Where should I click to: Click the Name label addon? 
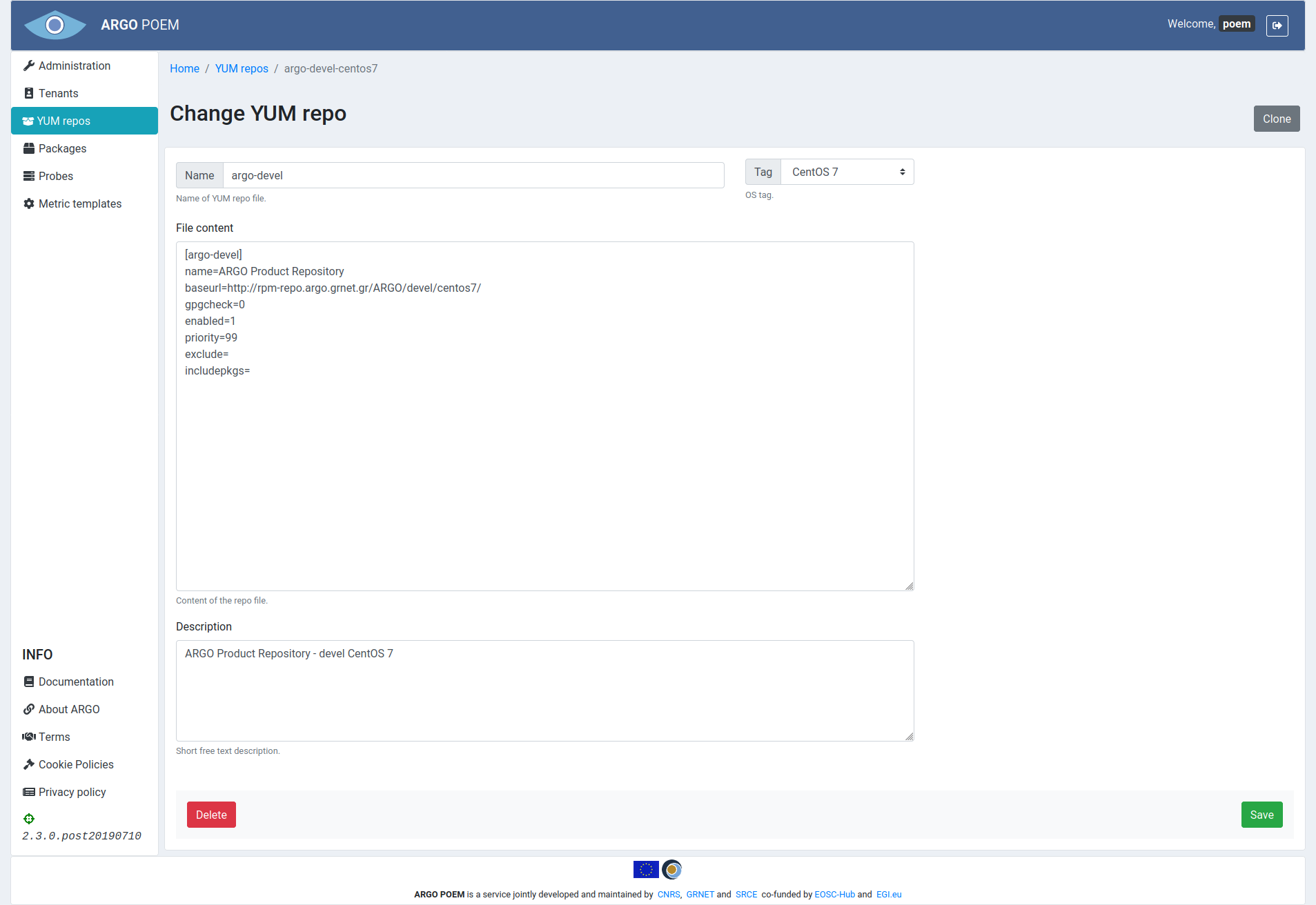(199, 175)
